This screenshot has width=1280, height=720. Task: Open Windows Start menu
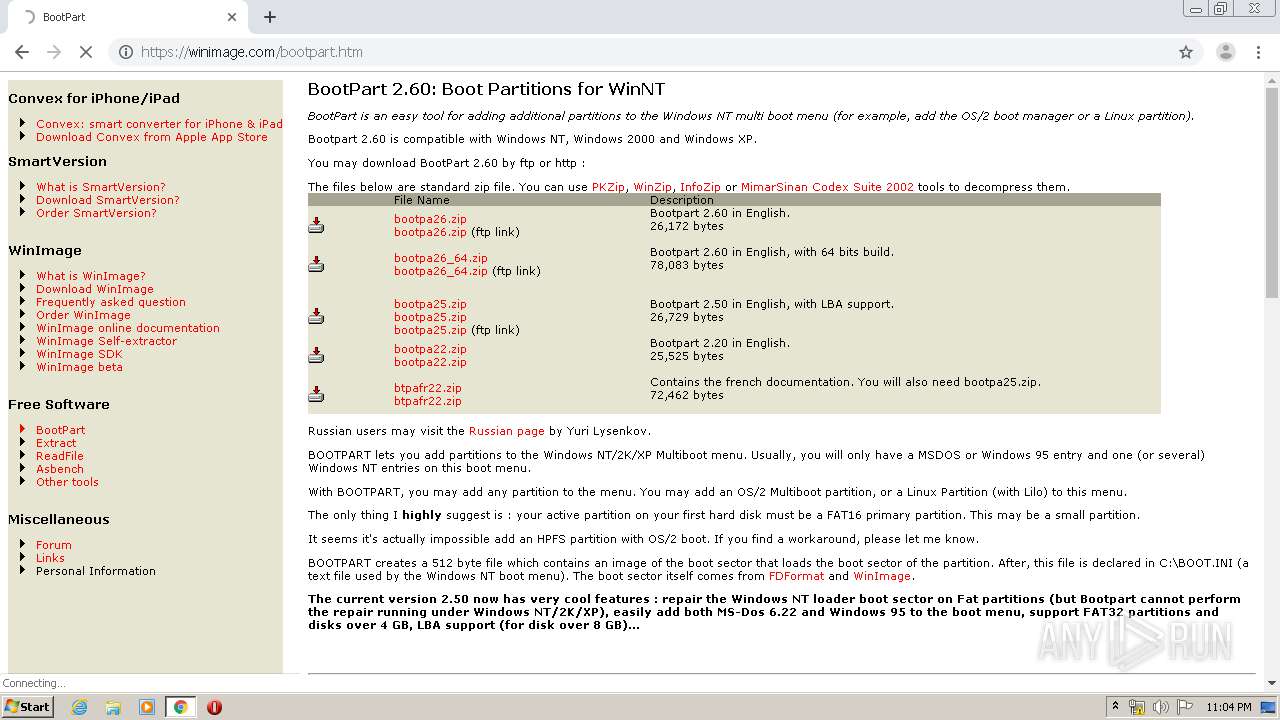click(x=28, y=707)
